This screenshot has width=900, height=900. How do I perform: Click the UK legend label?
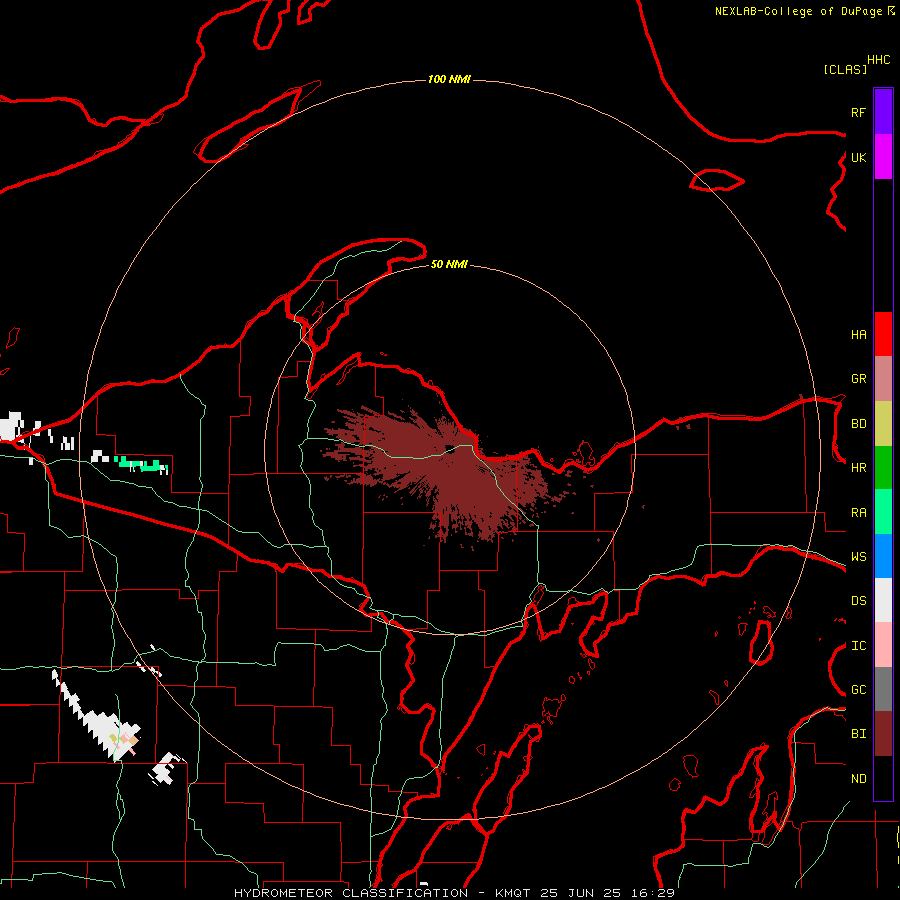coord(858,157)
